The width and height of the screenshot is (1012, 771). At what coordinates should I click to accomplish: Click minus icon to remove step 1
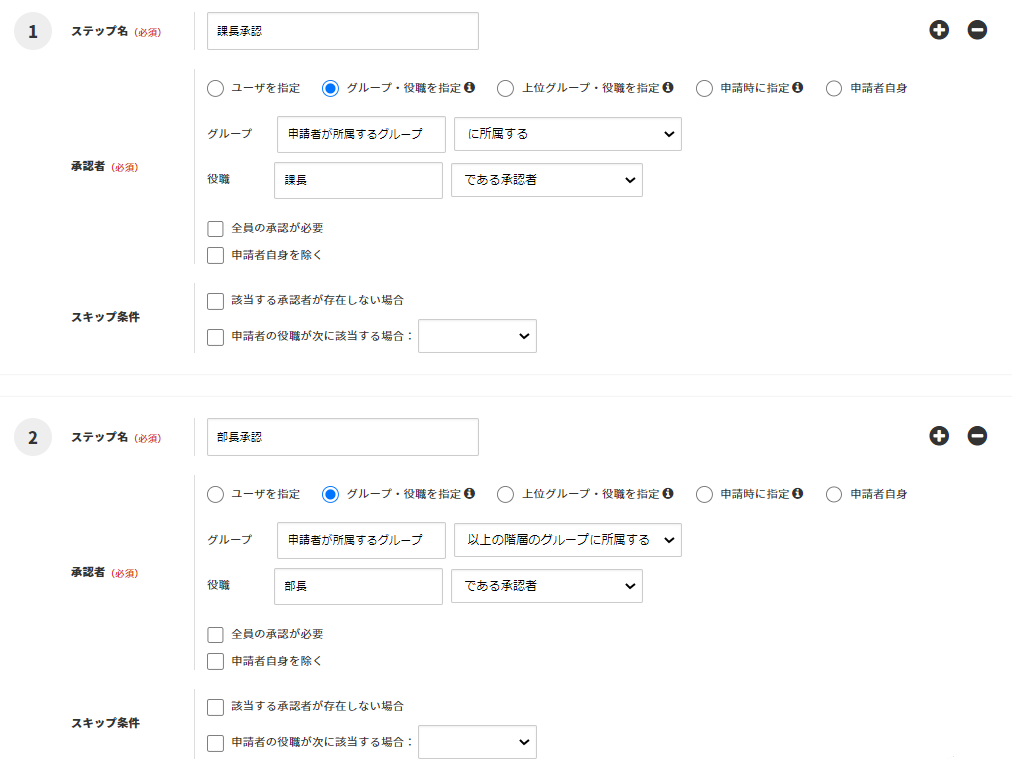pos(977,30)
